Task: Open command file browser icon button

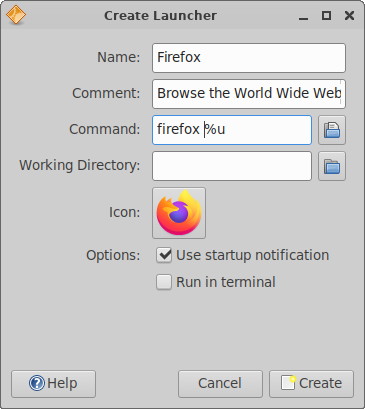Action: coord(332,130)
